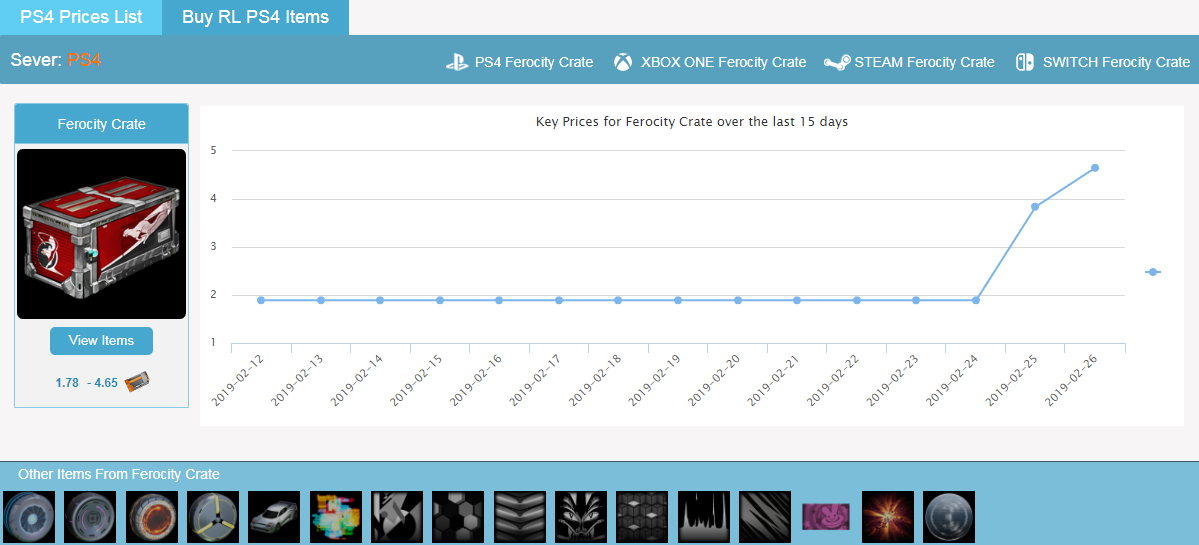This screenshot has height=545, width=1199.
Task: Choose the chevron stripes decal thumbnail
Action: click(520, 517)
